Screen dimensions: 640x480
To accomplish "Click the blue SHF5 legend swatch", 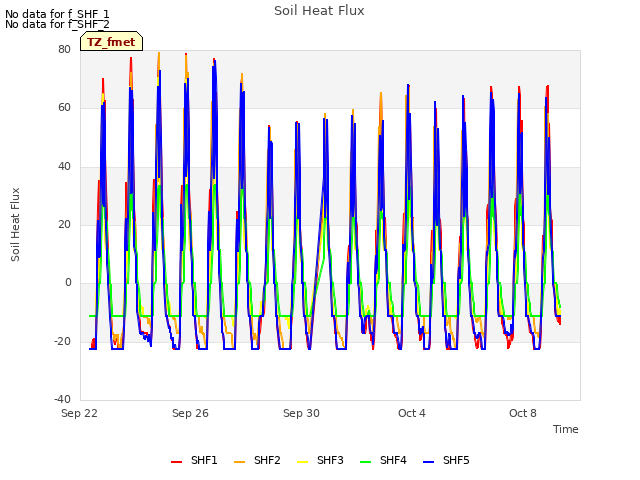I will (428, 462).
